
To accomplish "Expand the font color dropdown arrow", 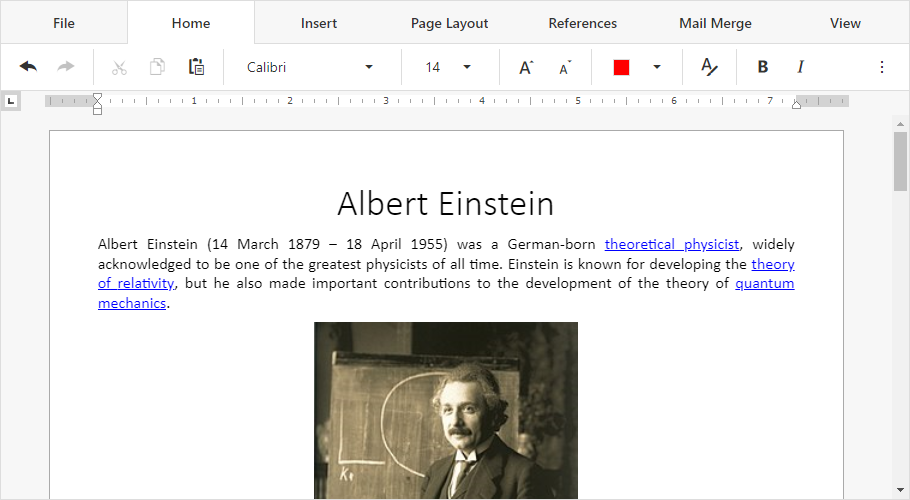I will tap(657, 67).
